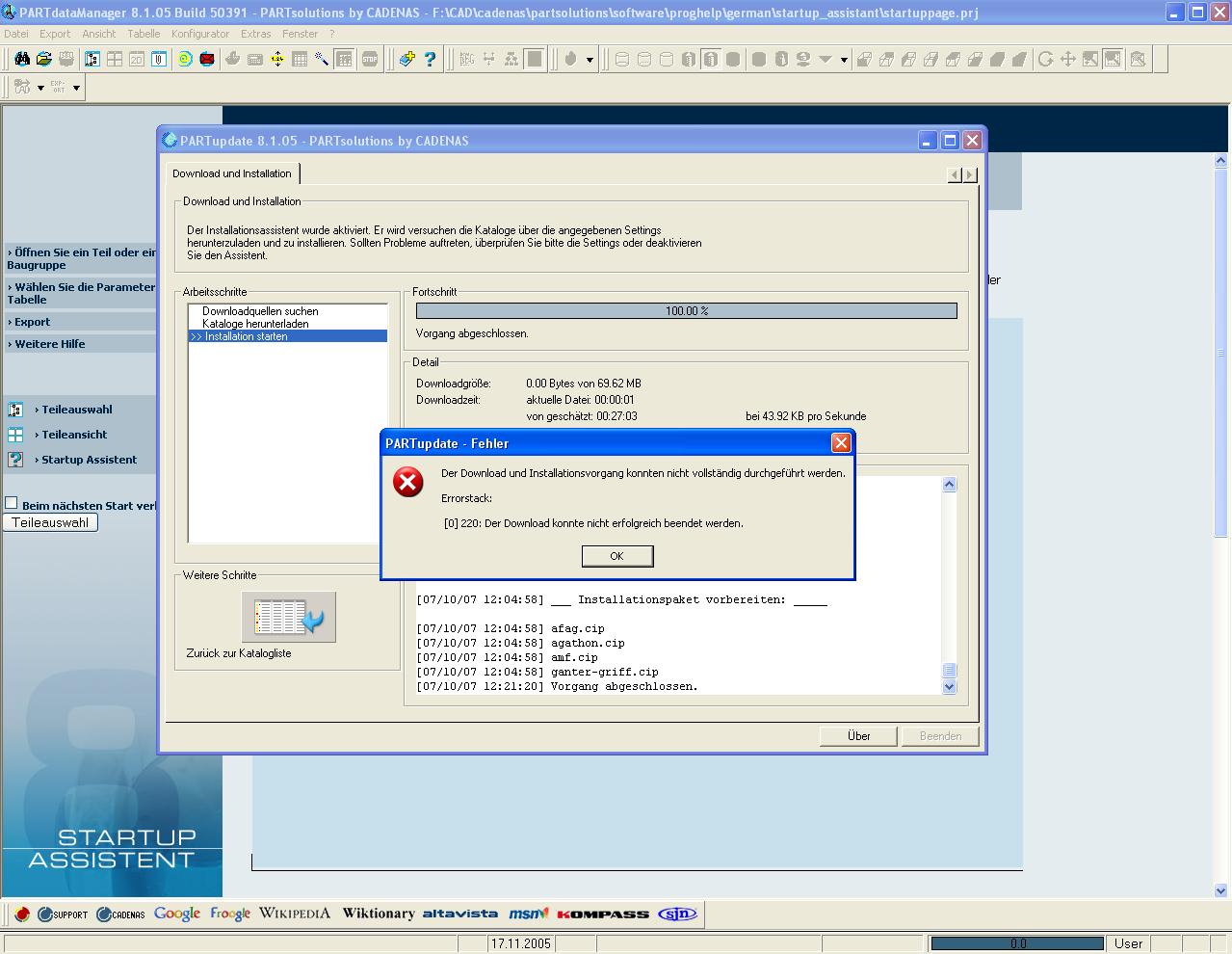Click the yellow 1.24 dimension arrows icon
1232x954 pixels.
(x=277, y=60)
